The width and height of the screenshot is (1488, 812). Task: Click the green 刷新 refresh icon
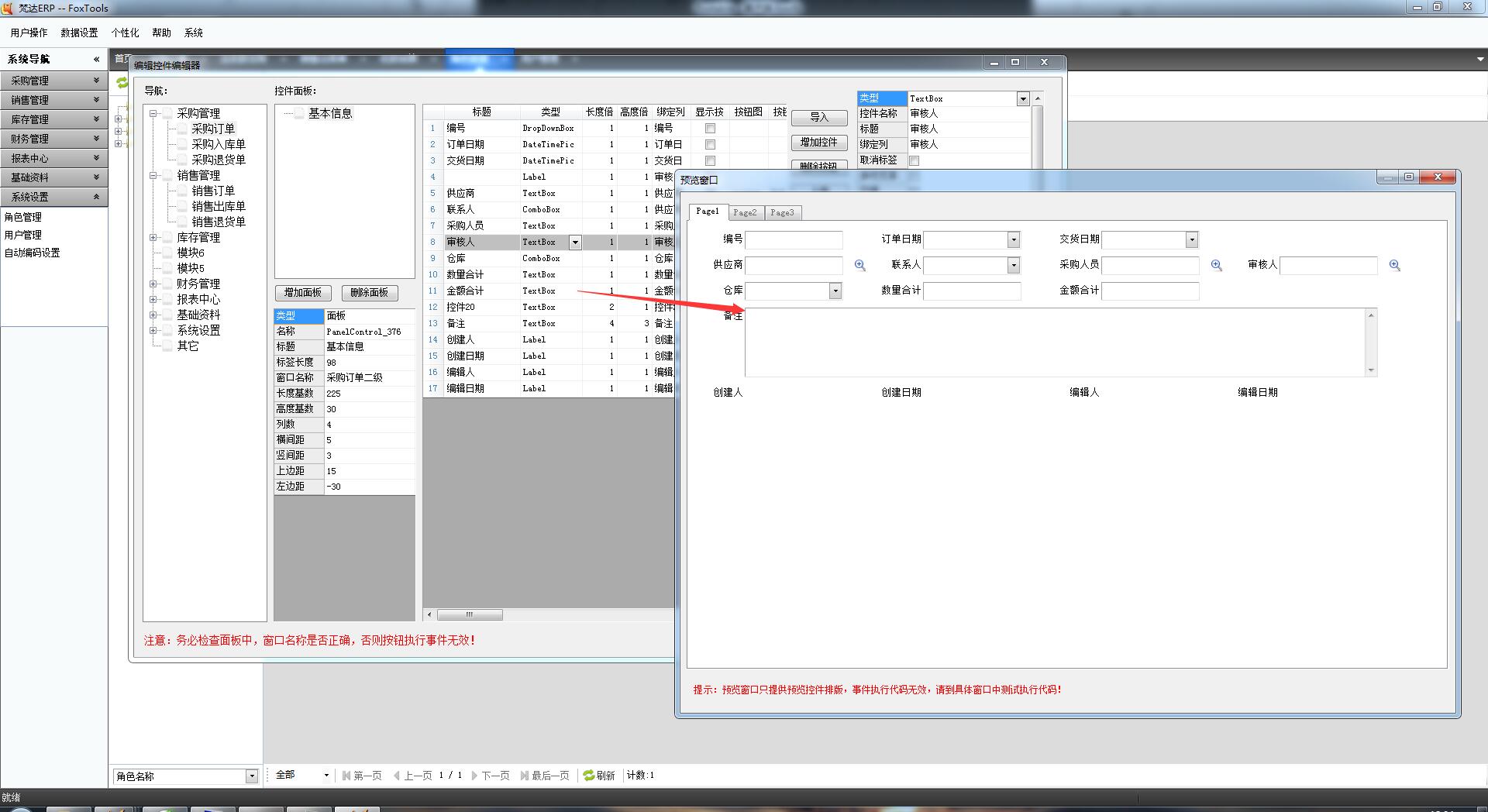click(x=589, y=776)
